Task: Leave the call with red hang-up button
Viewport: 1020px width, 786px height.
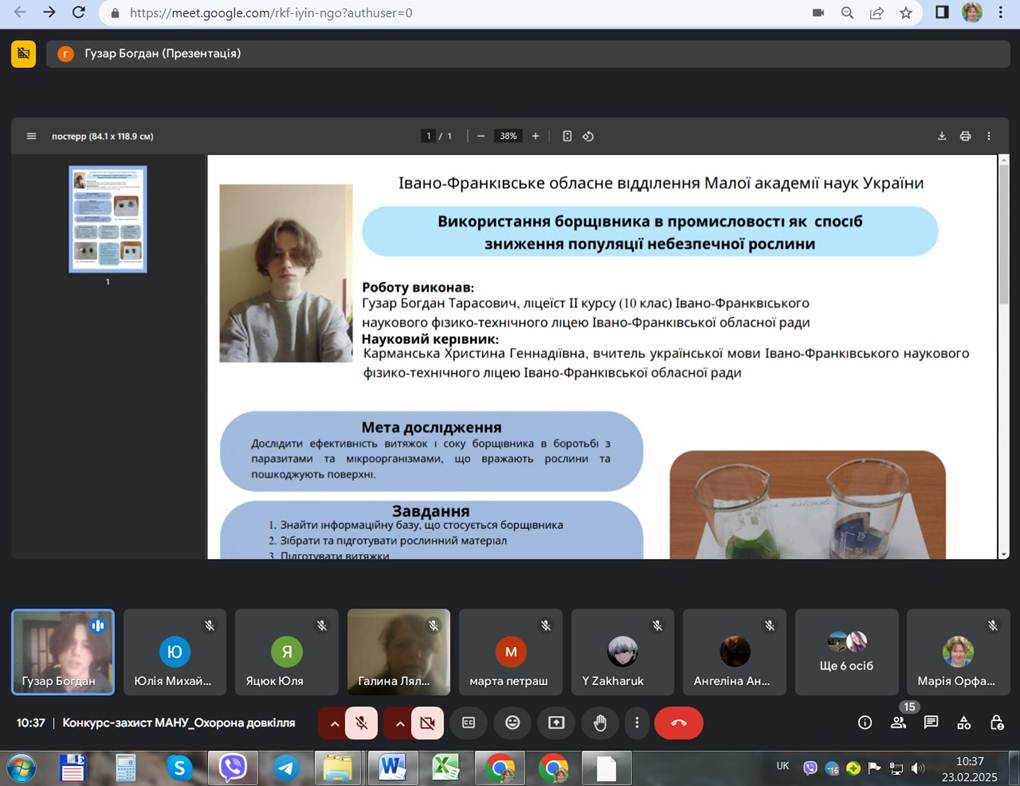Action: pyautogui.click(x=679, y=723)
